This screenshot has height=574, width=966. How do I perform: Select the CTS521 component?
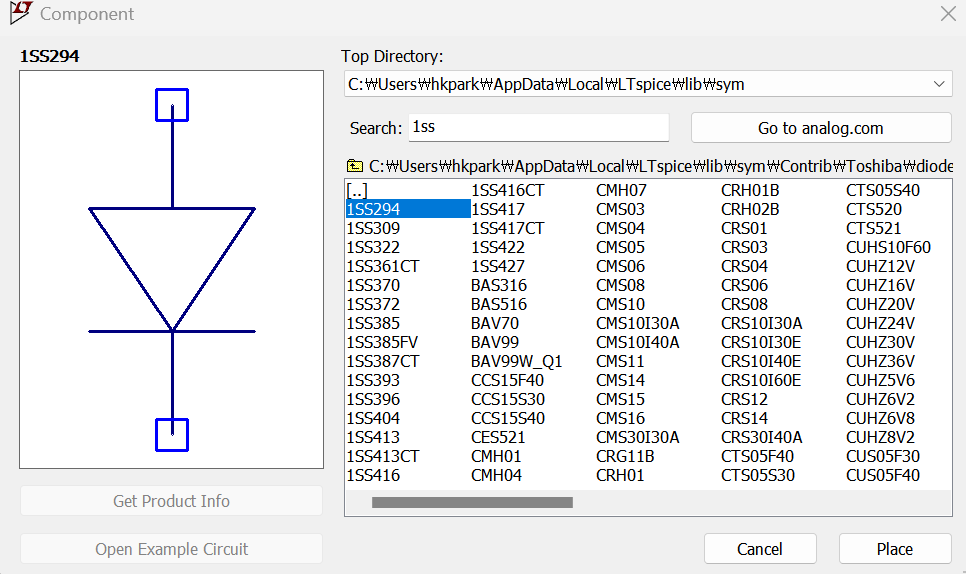(x=874, y=228)
